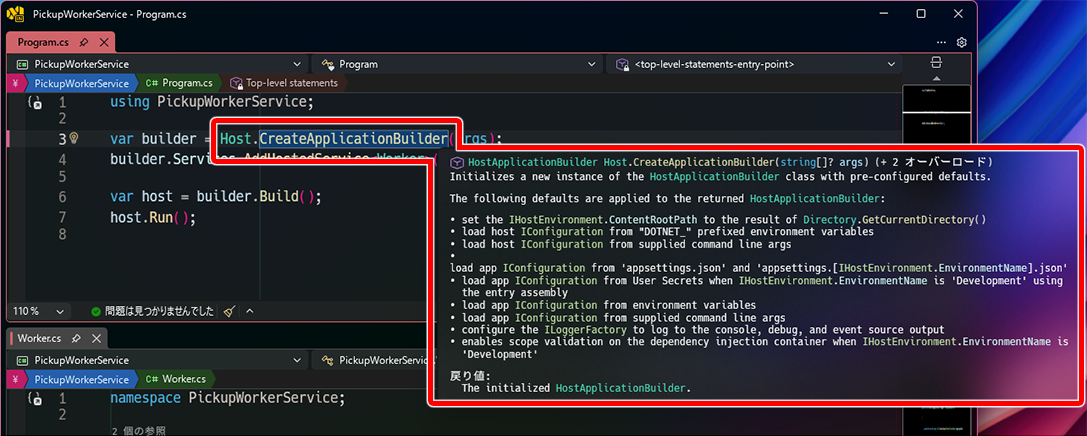Image resolution: width=1087 pixels, height=436 pixels.
Task: Click the app icon in the title bar
Action: [x=15, y=14]
